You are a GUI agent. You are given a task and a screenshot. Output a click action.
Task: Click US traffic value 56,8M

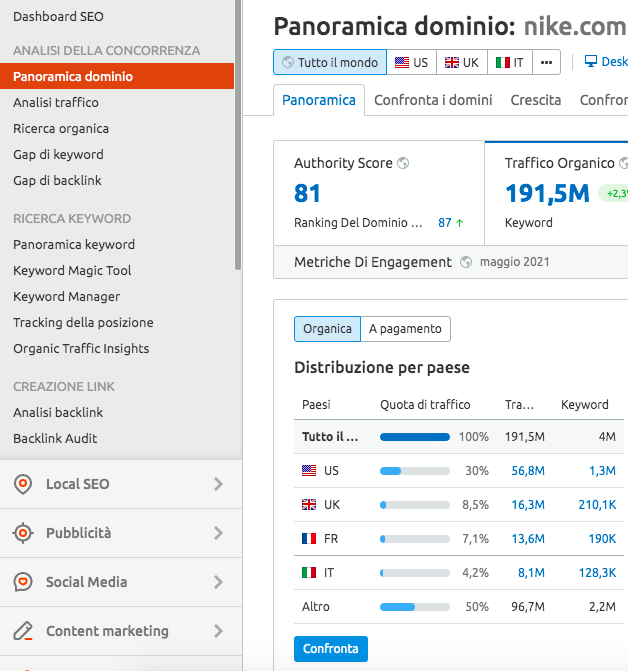(x=528, y=471)
